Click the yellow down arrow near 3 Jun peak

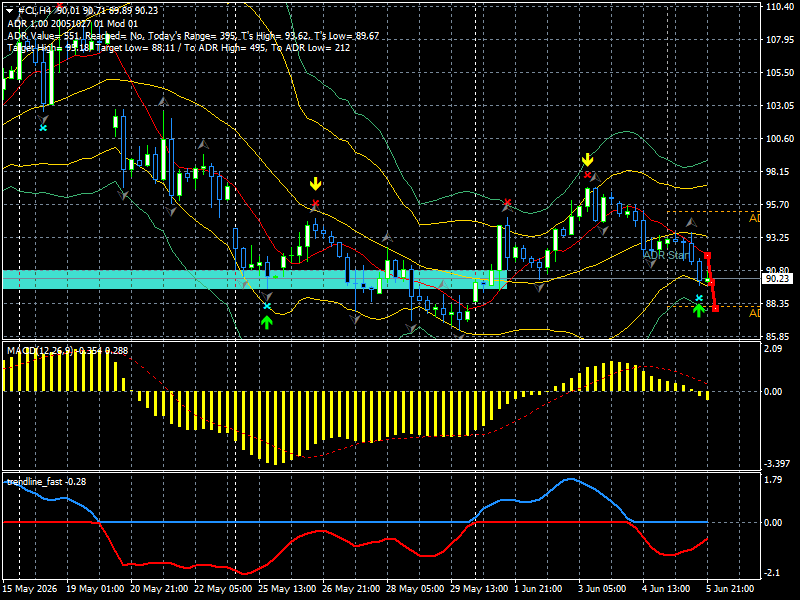(x=588, y=160)
